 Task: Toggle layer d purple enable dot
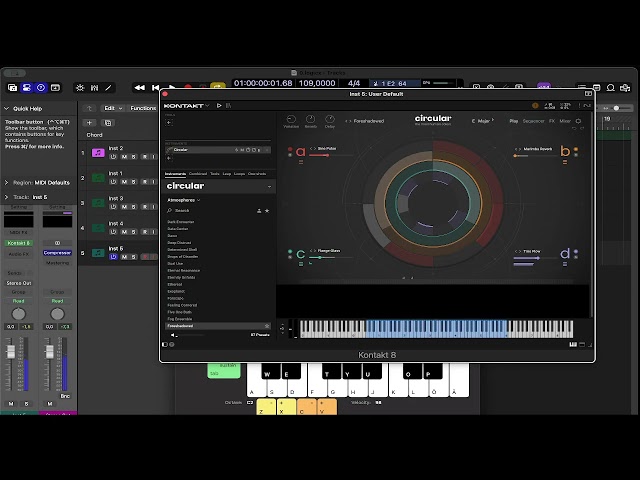[x=576, y=251]
